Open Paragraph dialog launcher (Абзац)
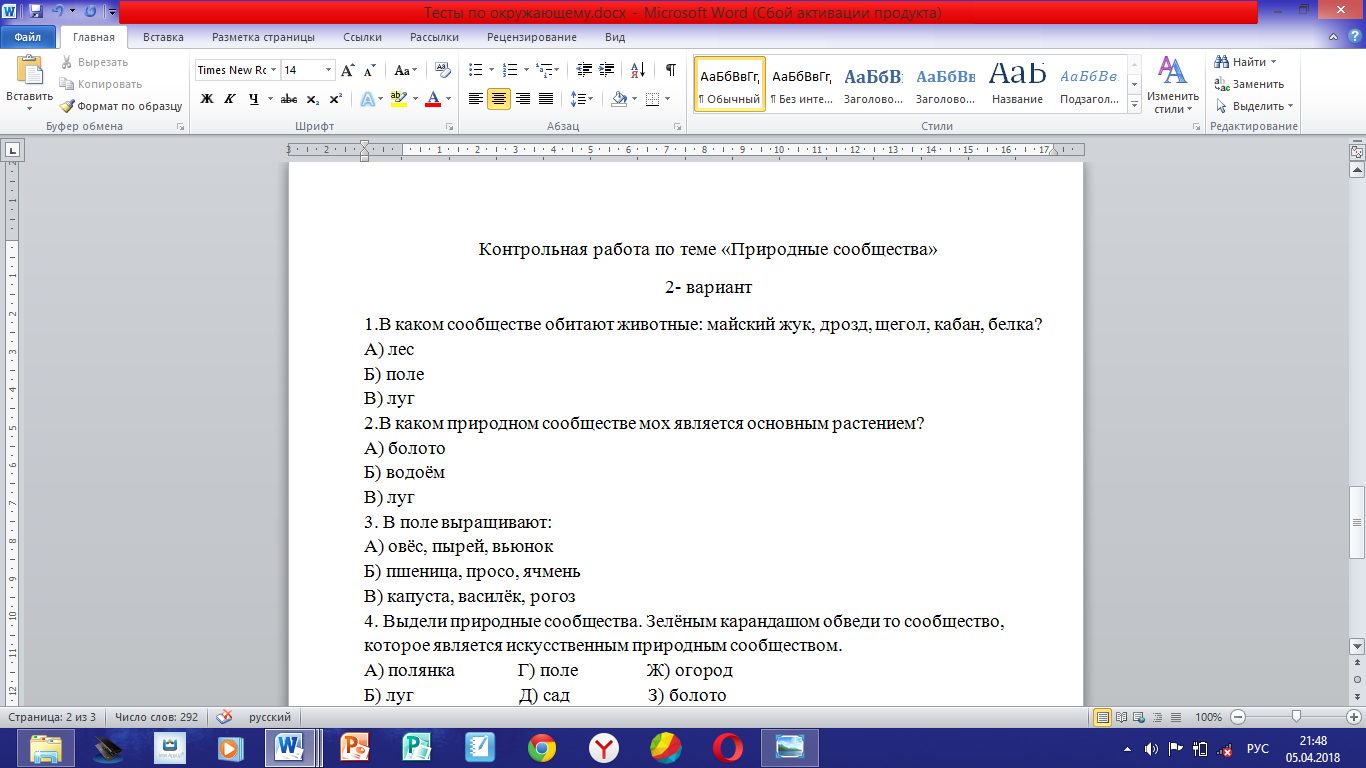Image resolution: width=1366 pixels, height=768 pixels. (x=678, y=127)
